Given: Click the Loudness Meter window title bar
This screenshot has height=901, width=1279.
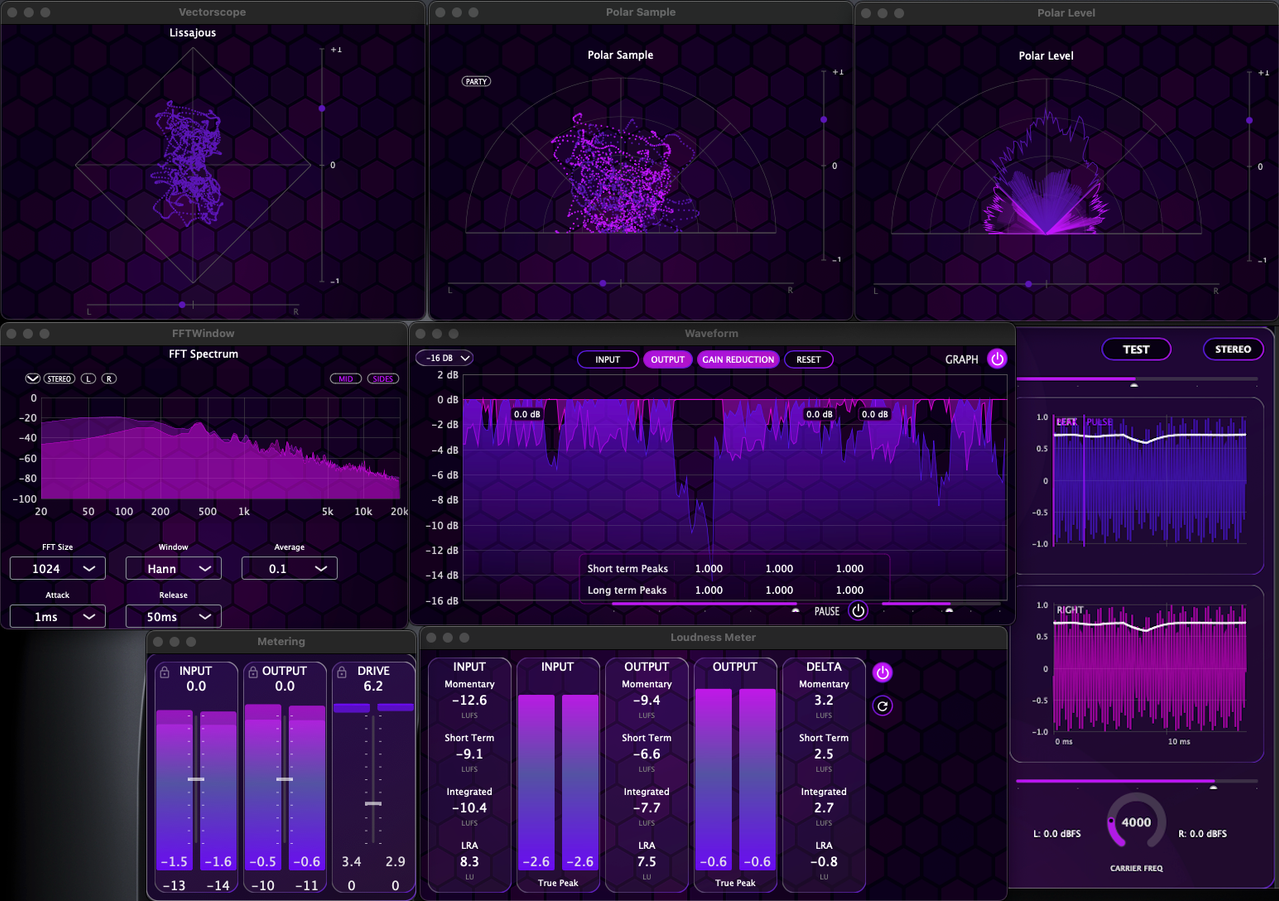Looking at the screenshot, I should (x=713, y=637).
